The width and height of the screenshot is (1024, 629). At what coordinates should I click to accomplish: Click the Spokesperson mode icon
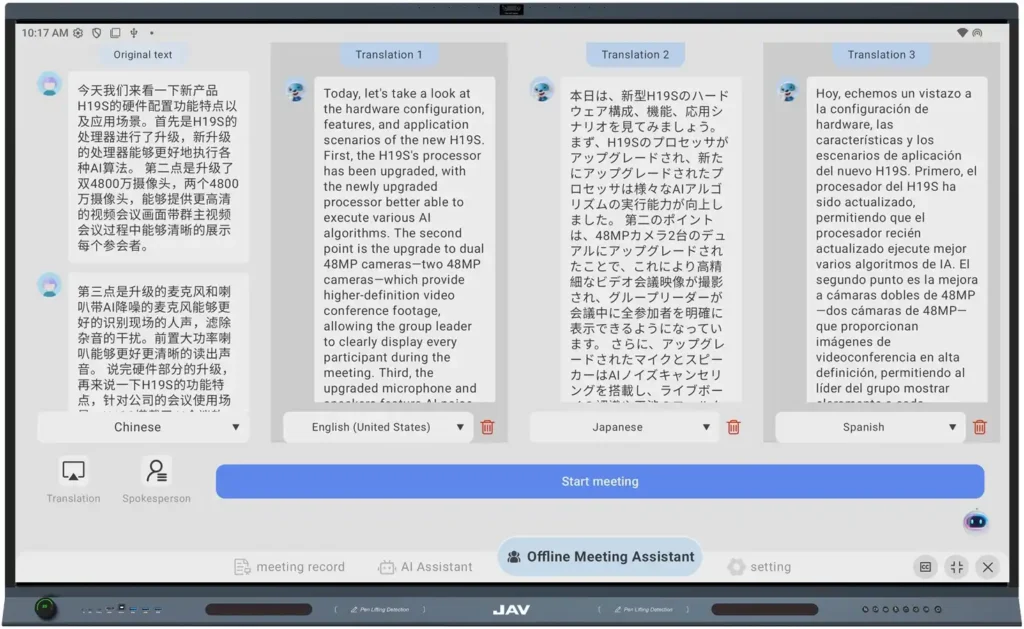157,471
